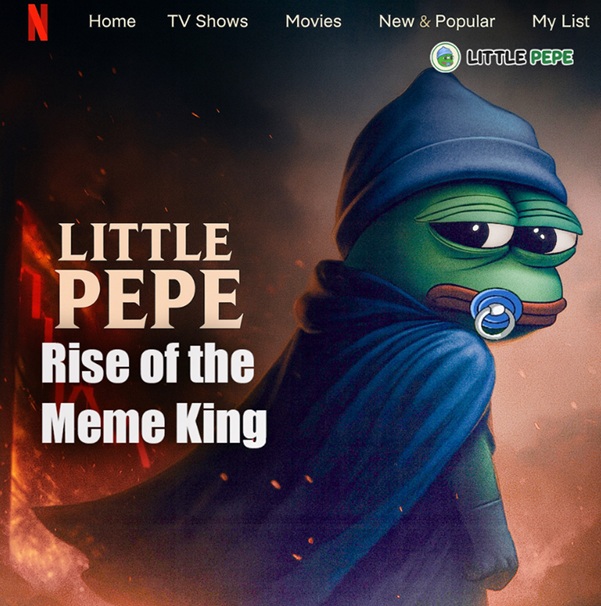
Task: Open the TV Shows section
Action: (x=208, y=21)
